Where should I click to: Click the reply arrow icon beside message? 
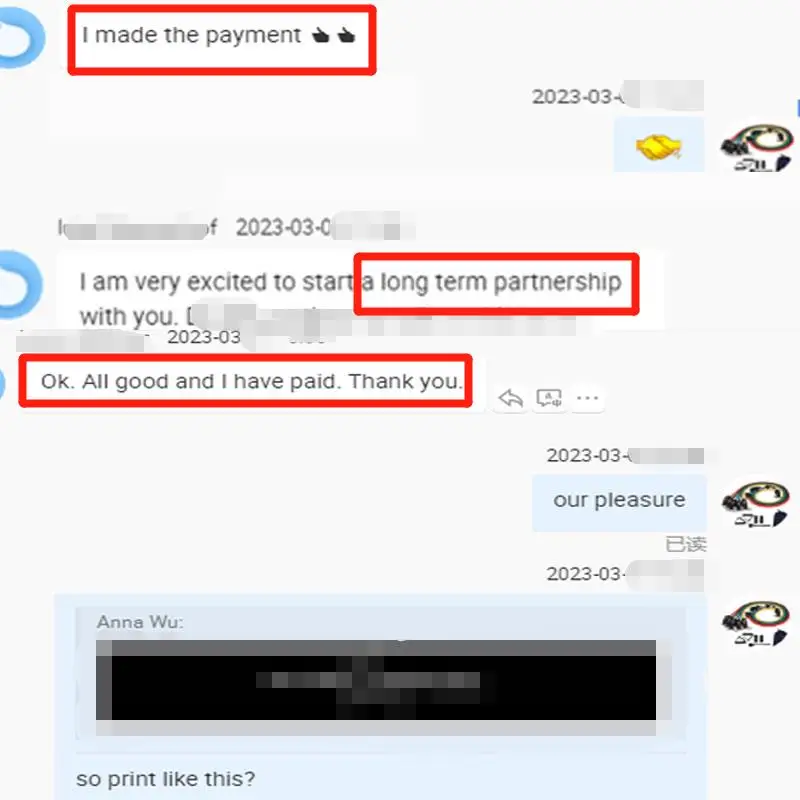tap(511, 398)
